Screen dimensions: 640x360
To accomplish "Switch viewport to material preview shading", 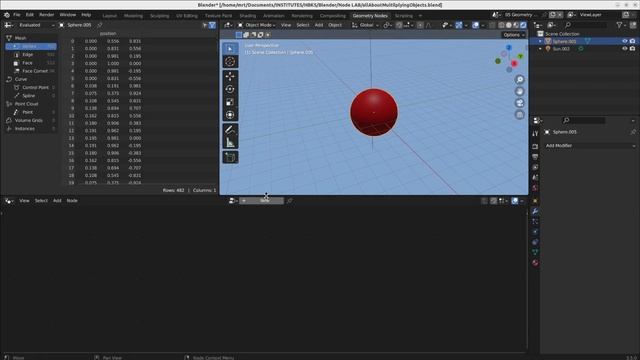I will click(x=516, y=25).
